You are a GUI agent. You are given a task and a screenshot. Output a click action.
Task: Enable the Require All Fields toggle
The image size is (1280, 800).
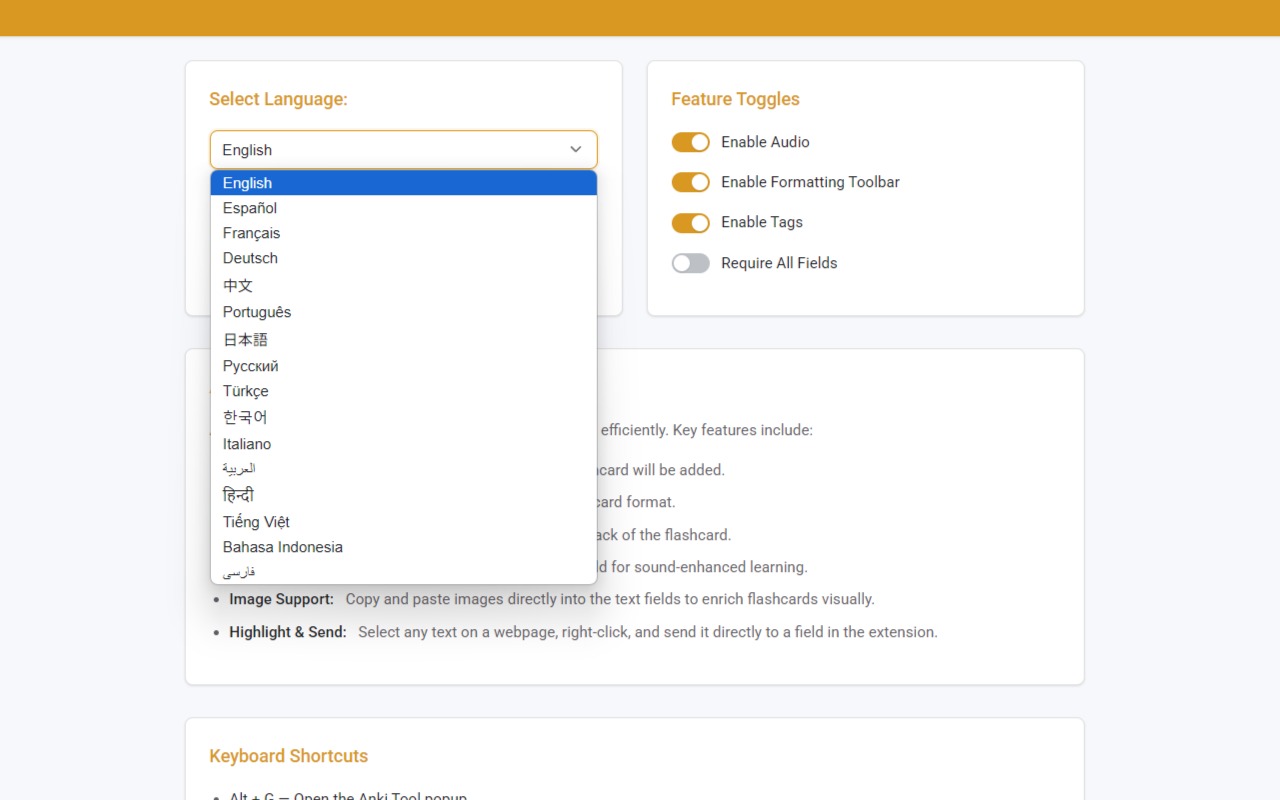click(690, 263)
